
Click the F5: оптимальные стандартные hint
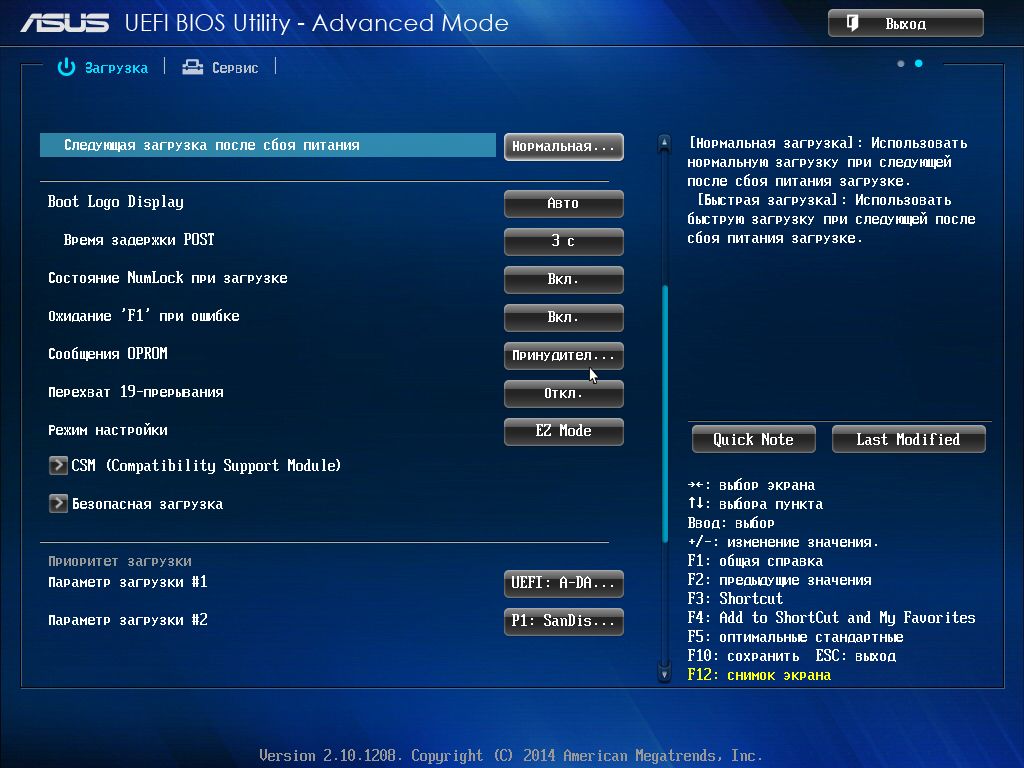pyautogui.click(x=795, y=637)
